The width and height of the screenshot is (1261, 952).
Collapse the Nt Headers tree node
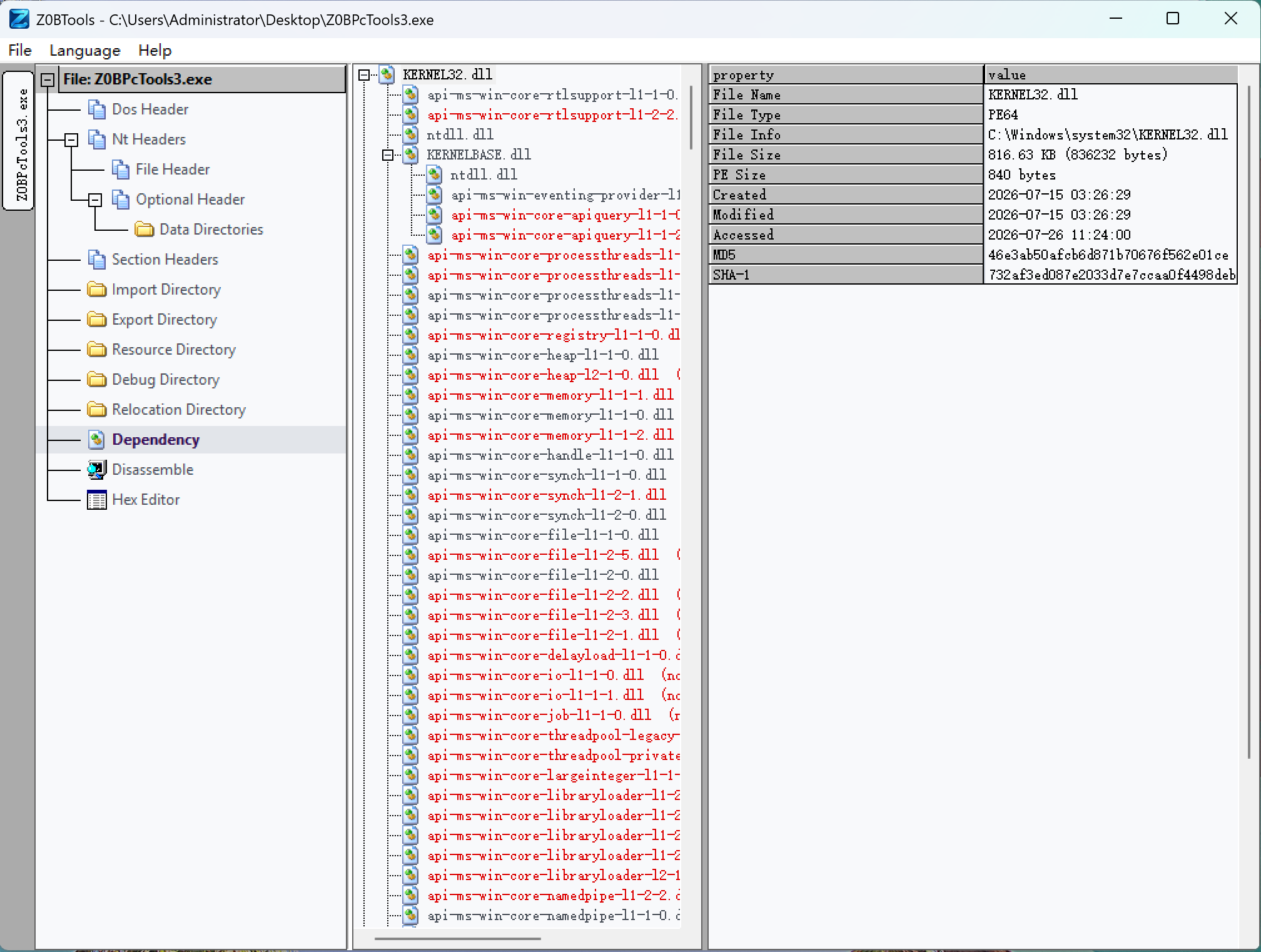tap(71, 140)
